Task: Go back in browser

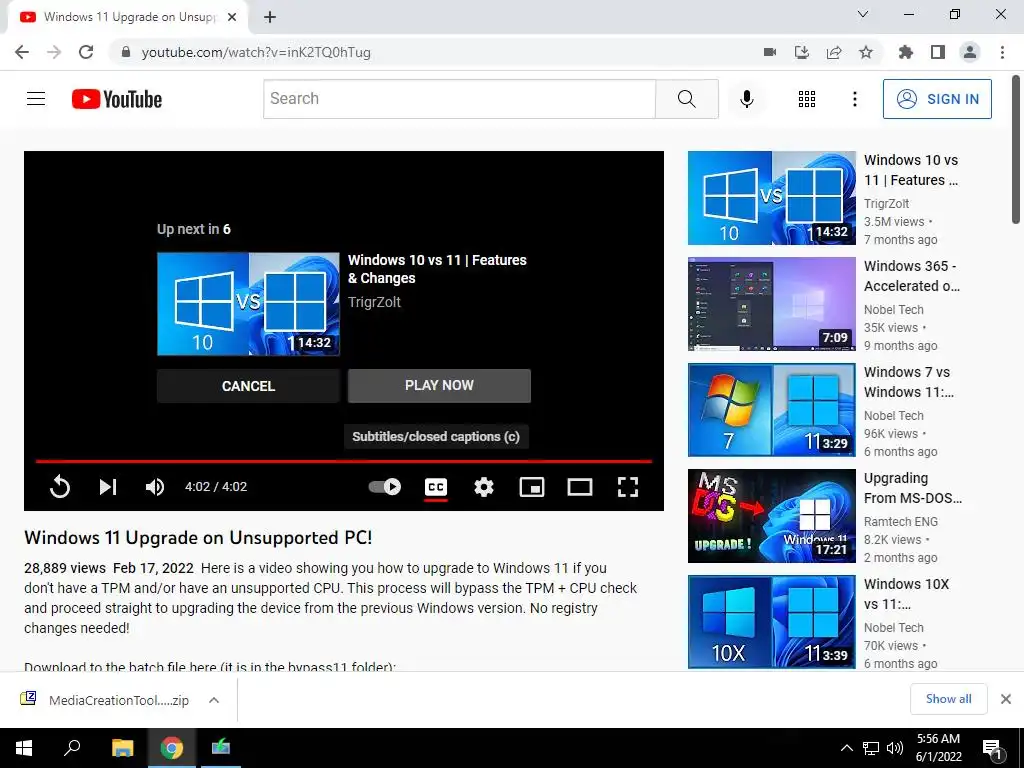Action: coord(22,52)
